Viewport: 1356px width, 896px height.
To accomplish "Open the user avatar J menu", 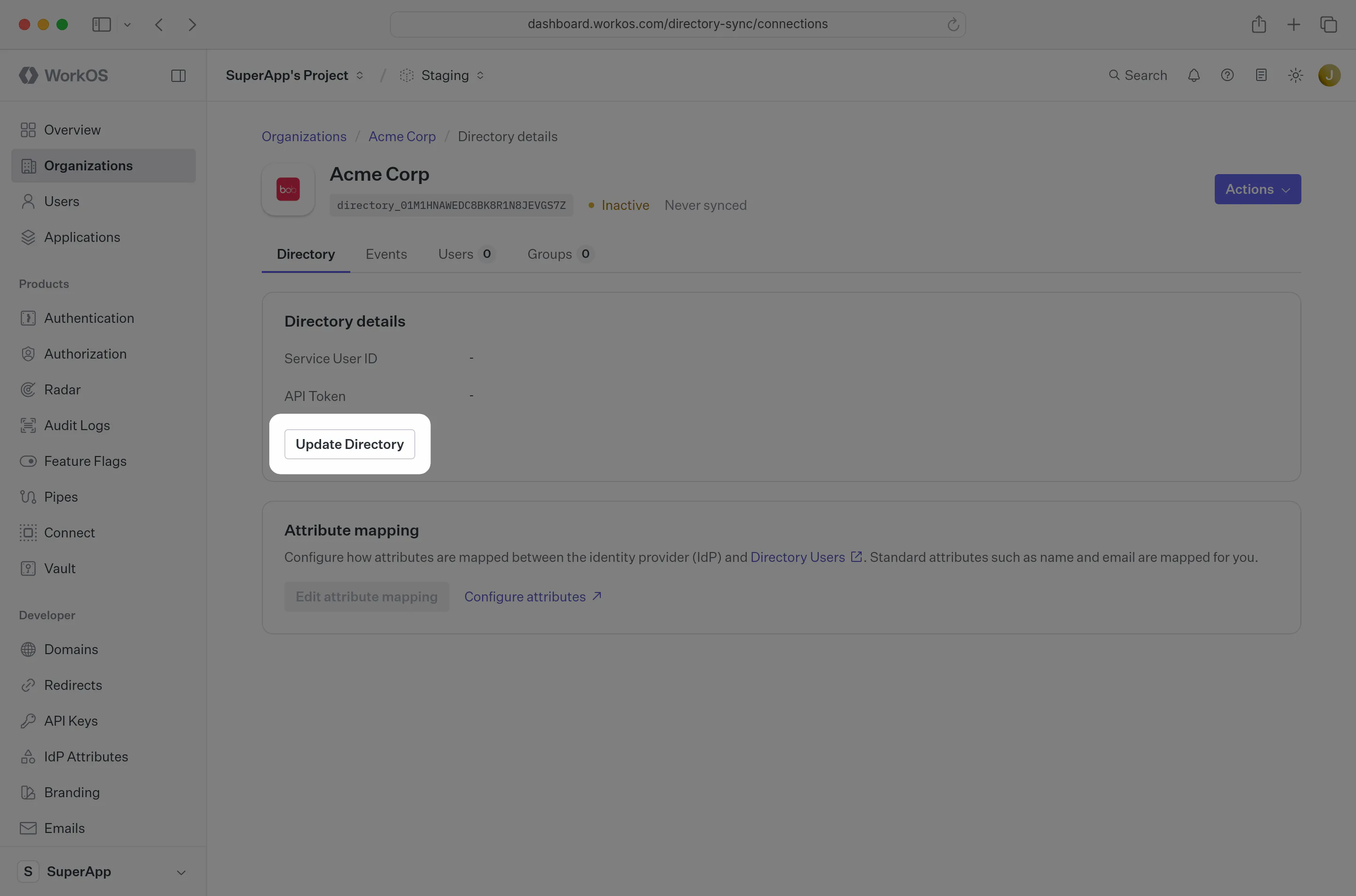I will pos(1329,75).
